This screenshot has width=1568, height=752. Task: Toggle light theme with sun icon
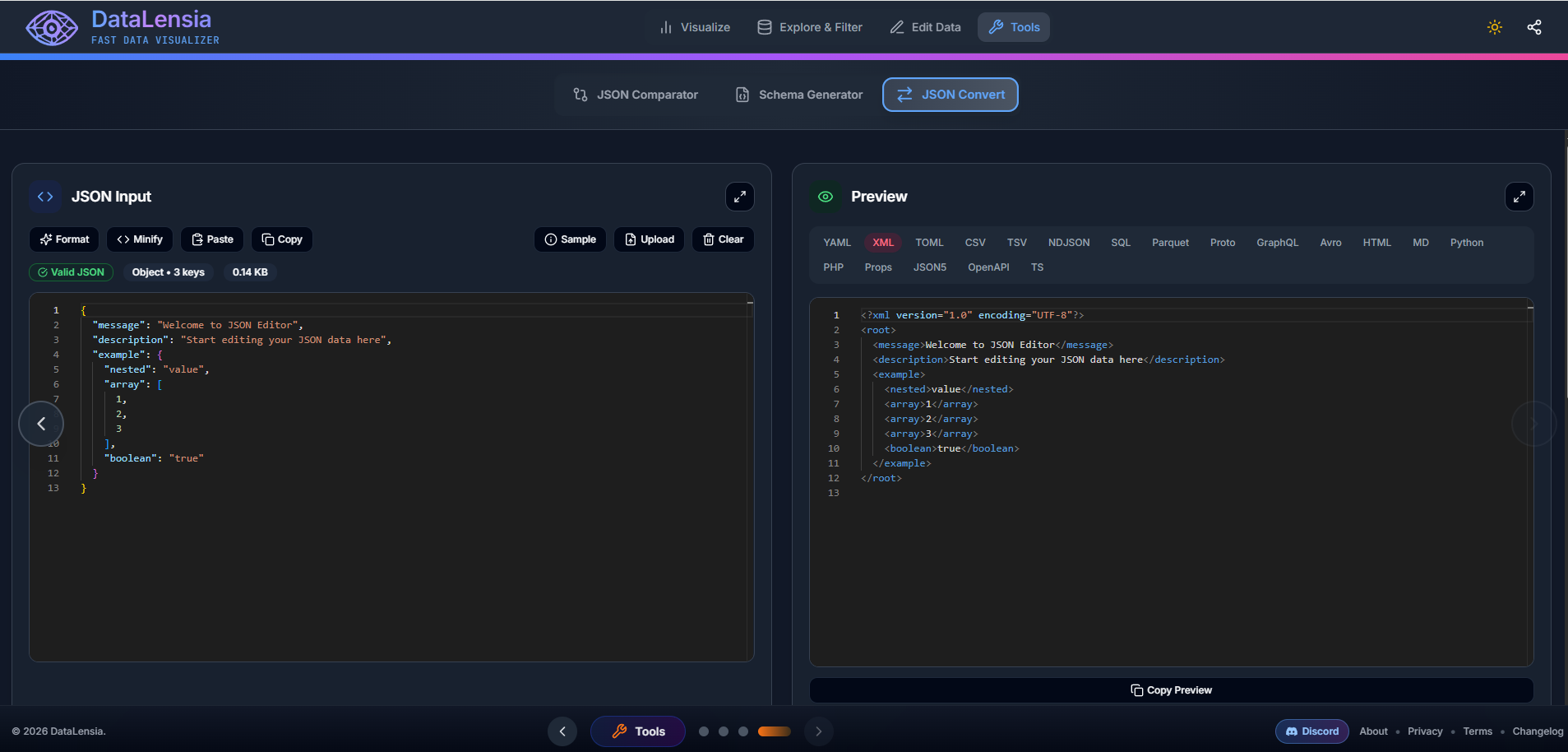pyautogui.click(x=1495, y=27)
